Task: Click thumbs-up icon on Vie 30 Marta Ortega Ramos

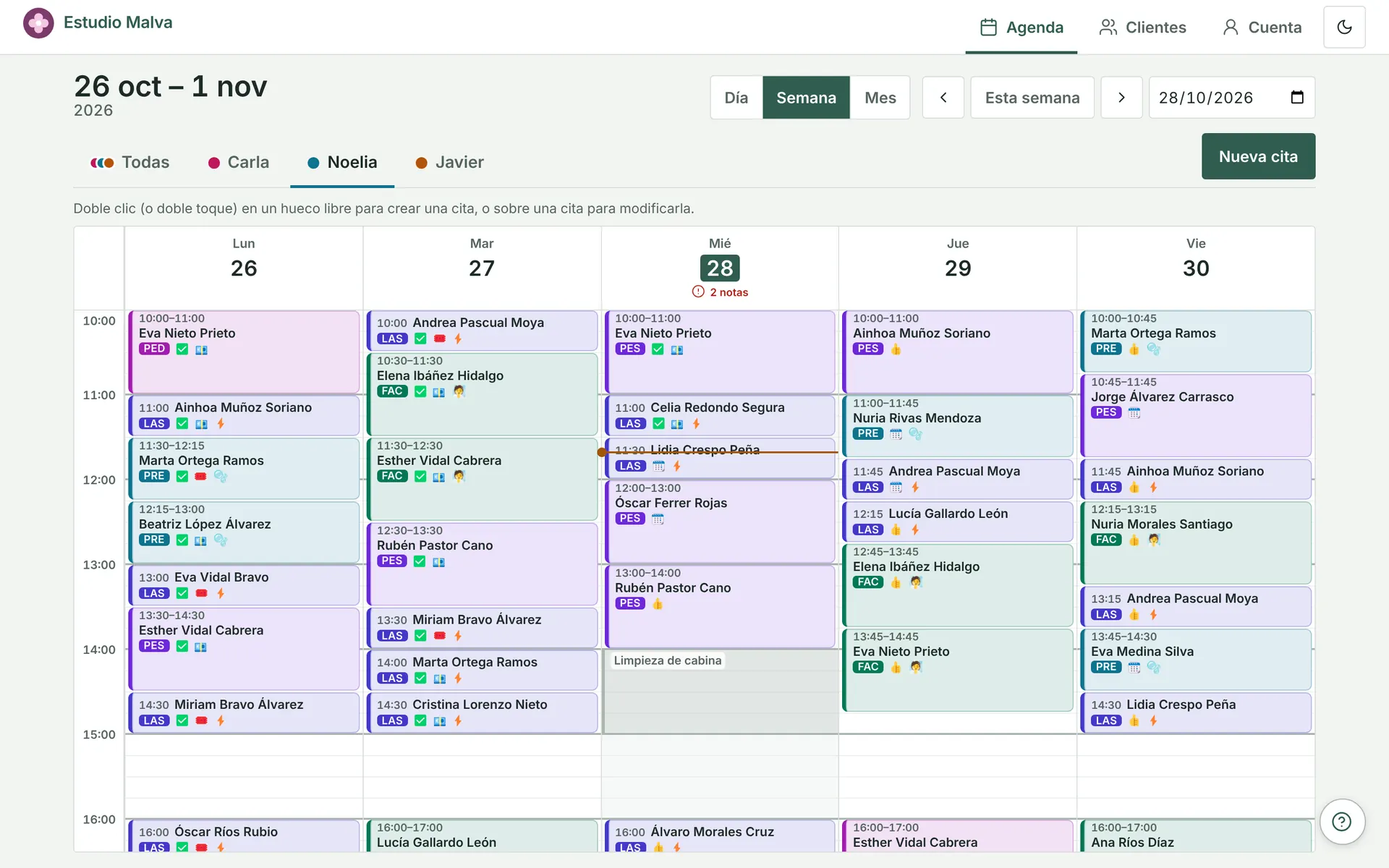Action: click(1134, 349)
